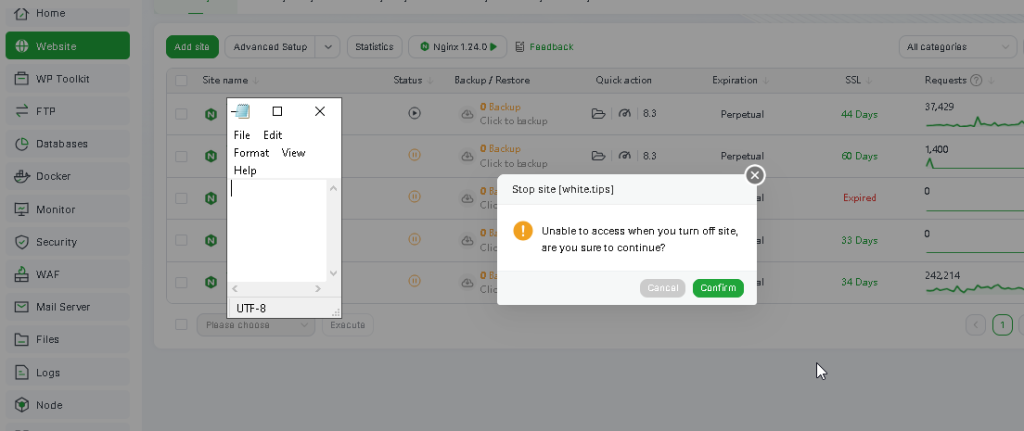Go to the FTP section
1024x431 pixels.
coord(68,111)
